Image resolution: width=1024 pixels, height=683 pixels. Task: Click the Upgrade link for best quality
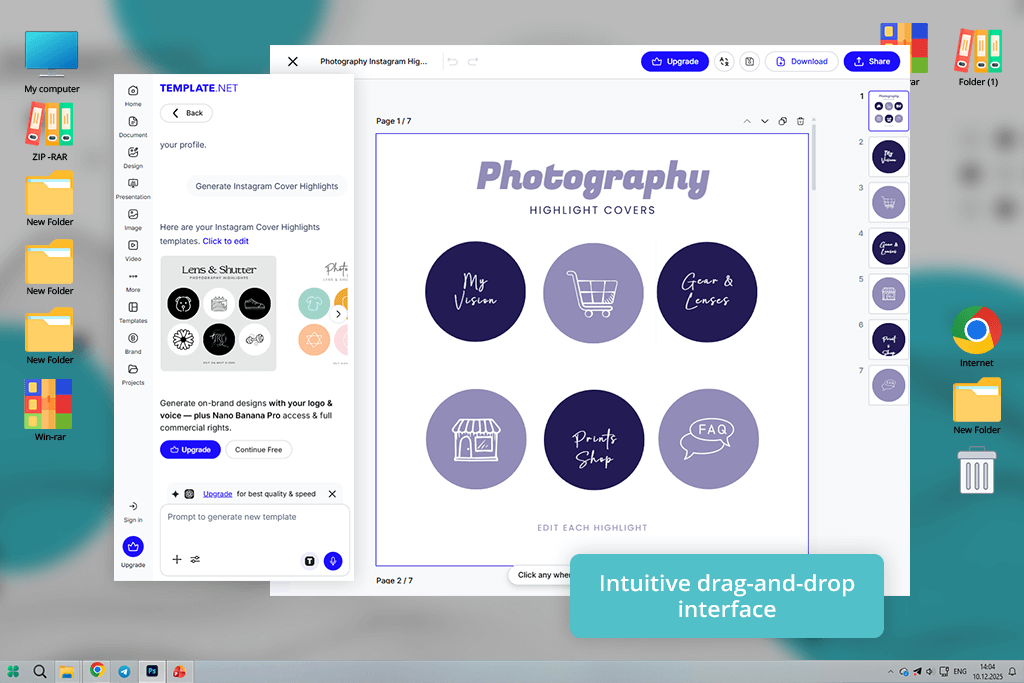click(217, 494)
